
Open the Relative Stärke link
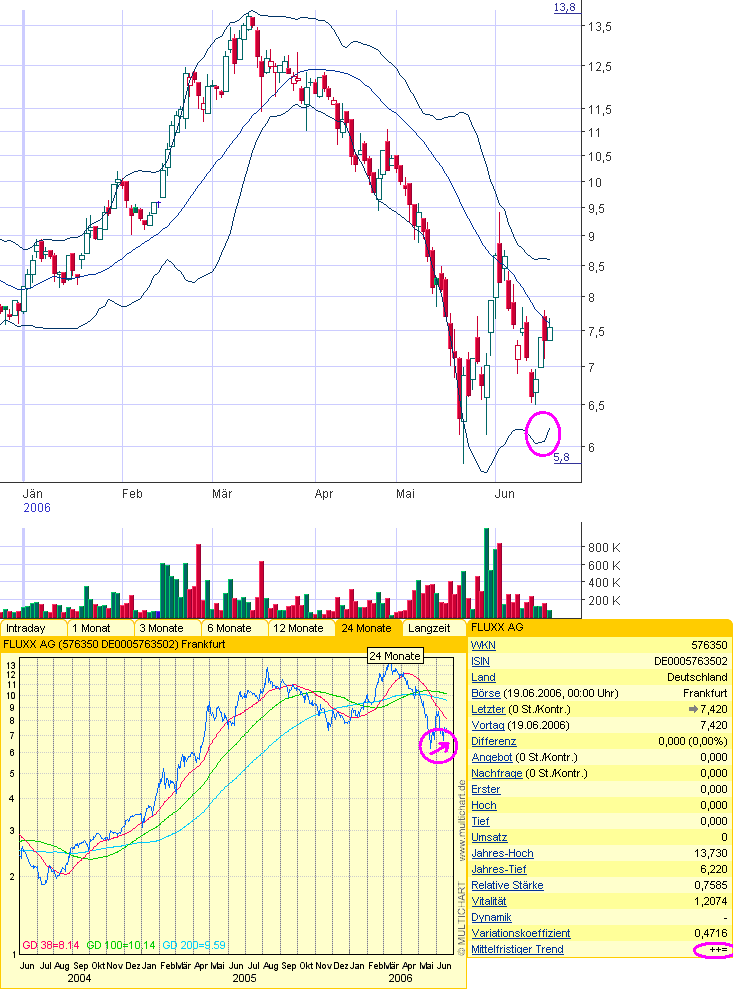coord(507,886)
